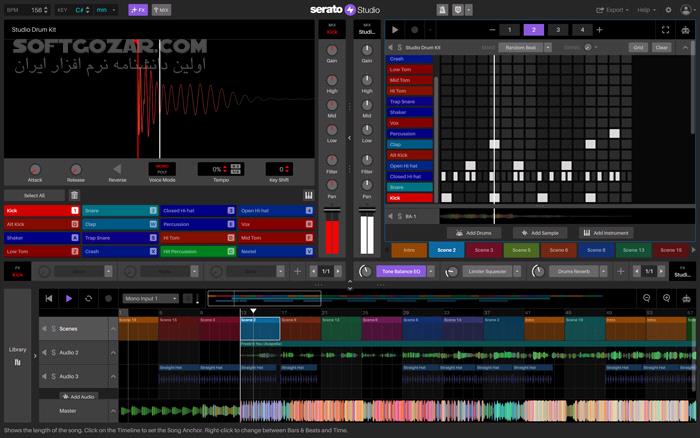Toggle Voice Mode mono/poly
Viewport: 700px width, 438px height.
tap(162, 169)
